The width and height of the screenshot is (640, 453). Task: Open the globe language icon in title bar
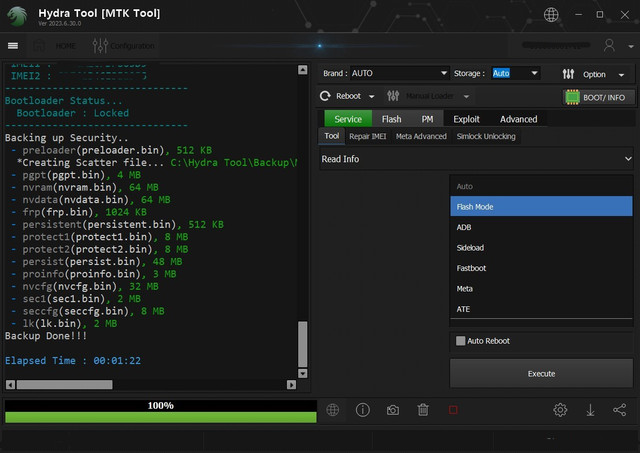pos(551,15)
